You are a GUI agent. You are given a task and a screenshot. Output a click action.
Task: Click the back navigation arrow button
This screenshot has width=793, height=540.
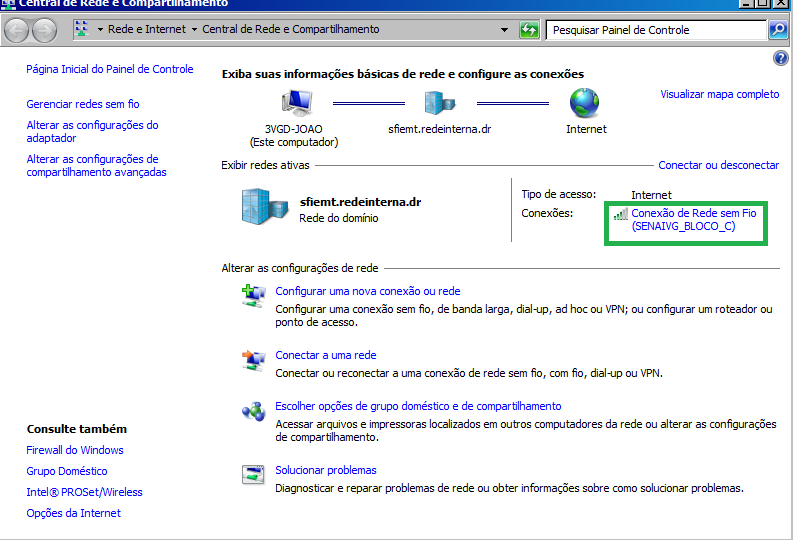click(x=17, y=30)
